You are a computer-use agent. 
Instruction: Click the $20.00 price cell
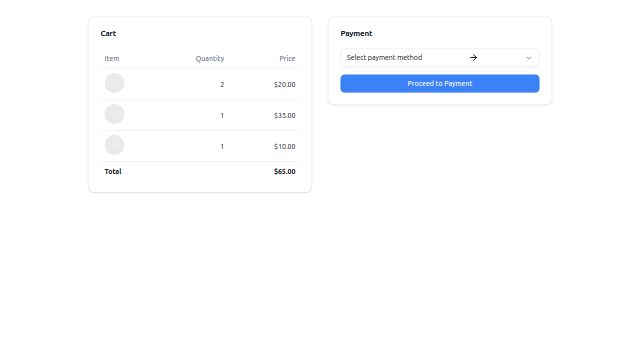pyautogui.click(x=284, y=84)
